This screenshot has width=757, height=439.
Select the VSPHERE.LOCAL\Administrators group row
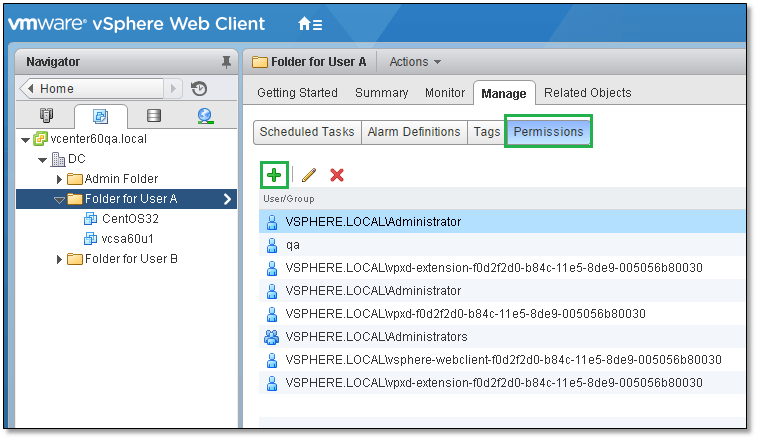coord(502,337)
